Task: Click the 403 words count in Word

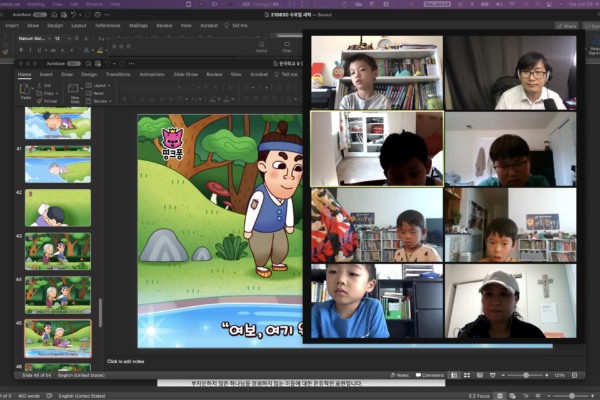Action: (x=29, y=396)
